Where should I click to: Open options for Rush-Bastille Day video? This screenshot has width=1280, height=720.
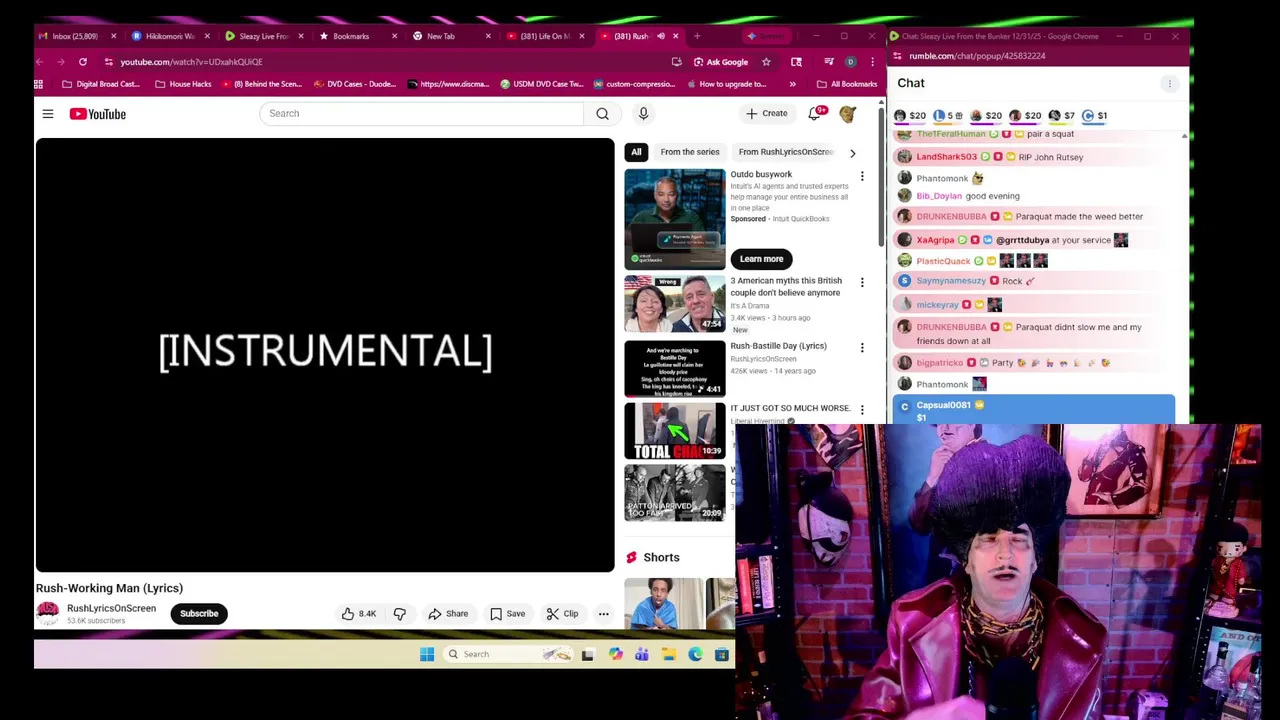(862, 348)
